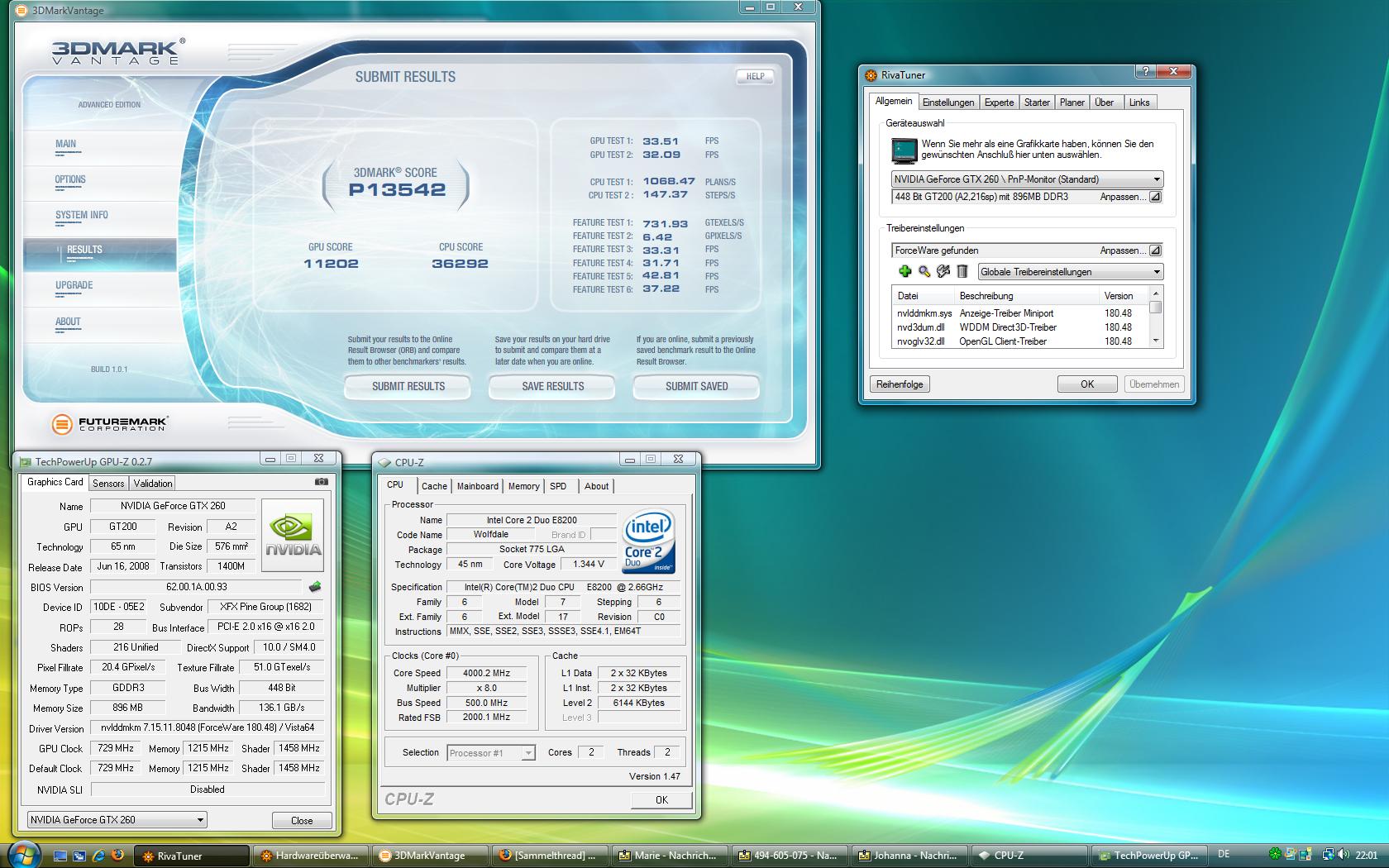Switch to the Hardwareüberwa... taskbar button
The width and height of the screenshot is (1389, 868).
[x=309, y=856]
